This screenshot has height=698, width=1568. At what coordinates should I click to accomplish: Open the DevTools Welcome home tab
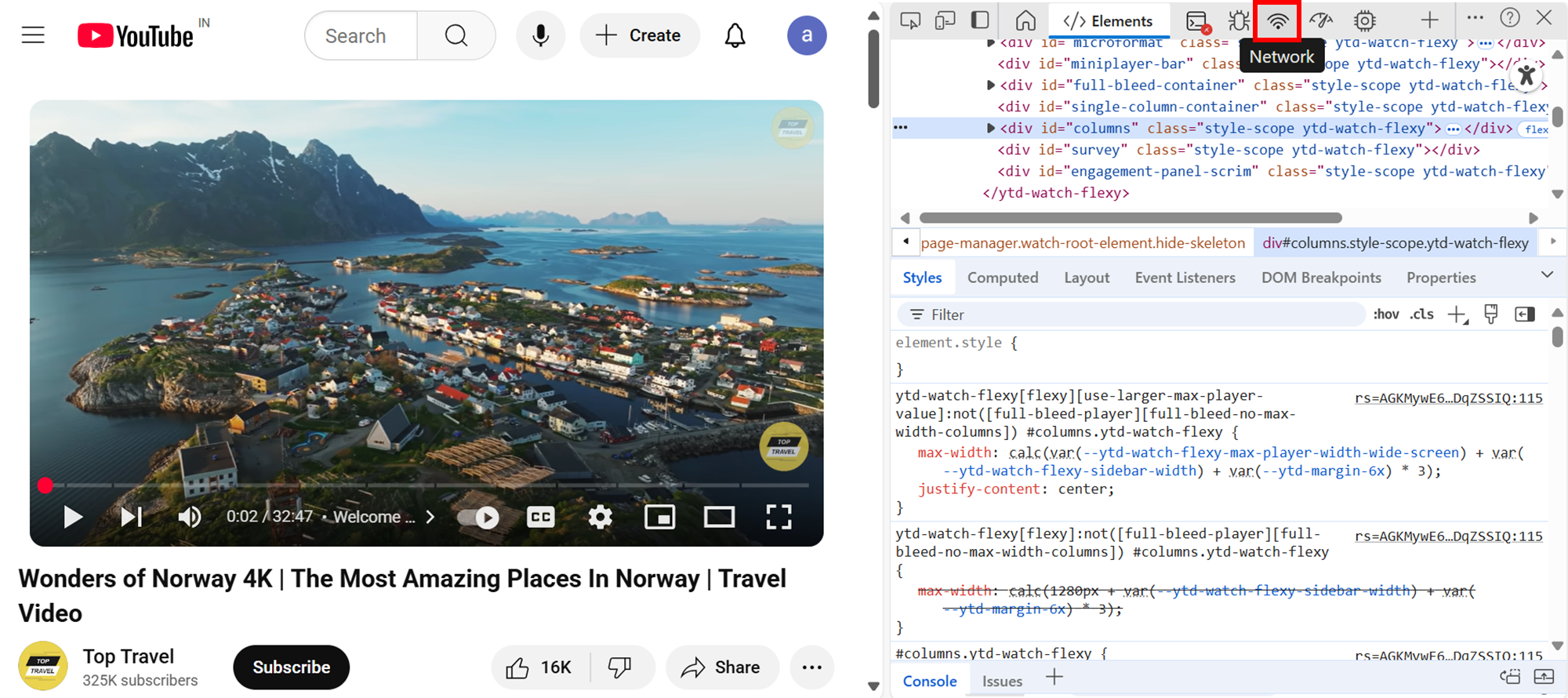(1025, 20)
